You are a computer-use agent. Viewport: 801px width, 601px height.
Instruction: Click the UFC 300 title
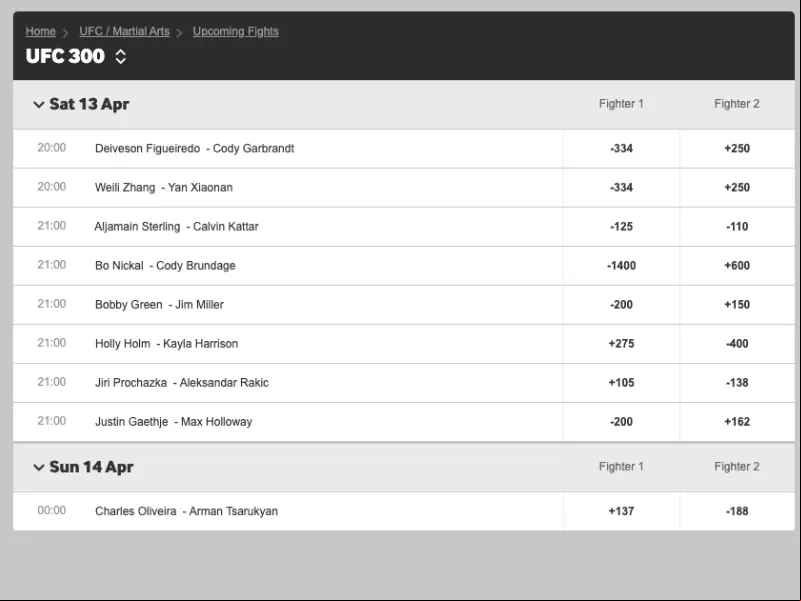pos(65,56)
